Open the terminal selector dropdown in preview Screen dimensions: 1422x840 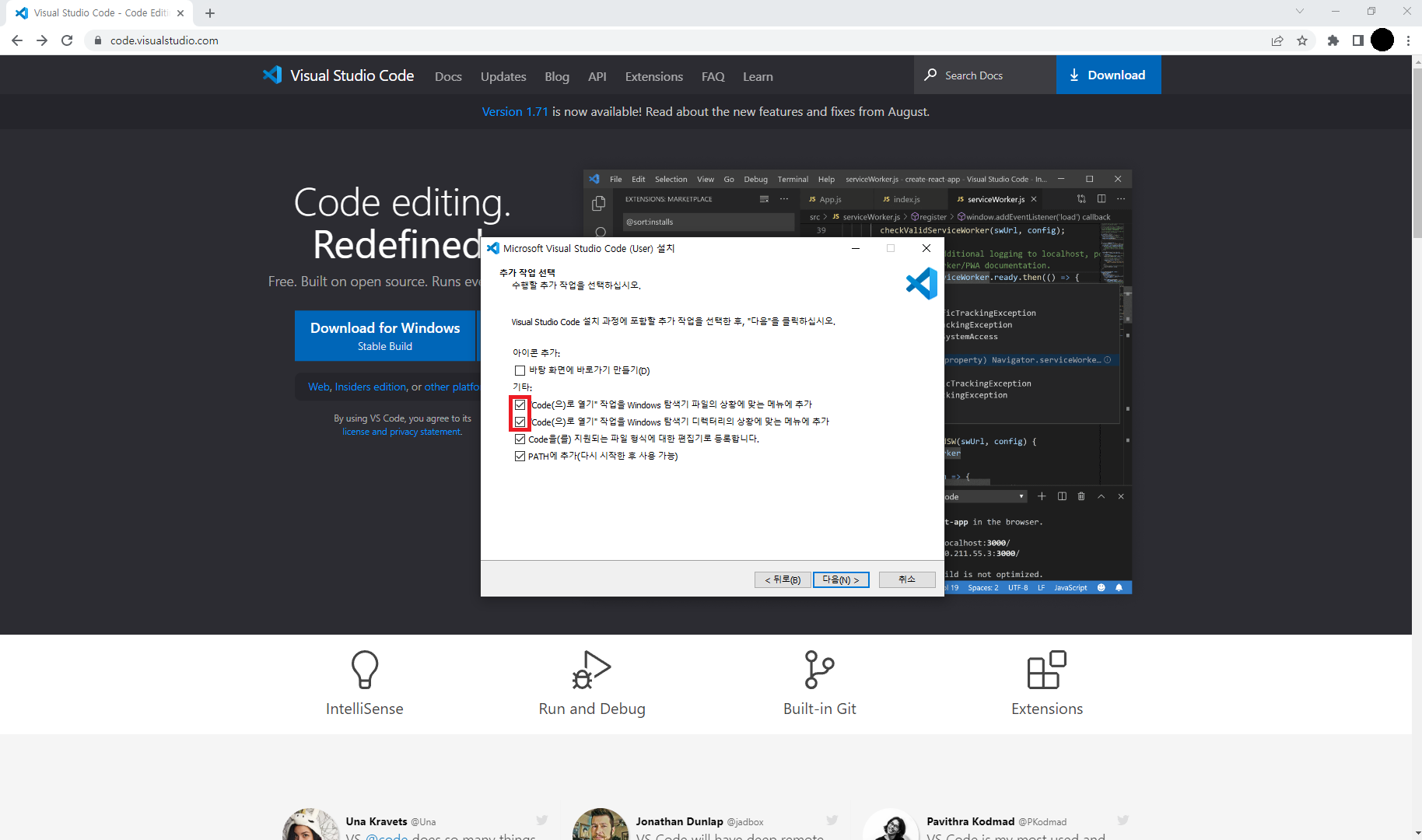click(x=986, y=496)
